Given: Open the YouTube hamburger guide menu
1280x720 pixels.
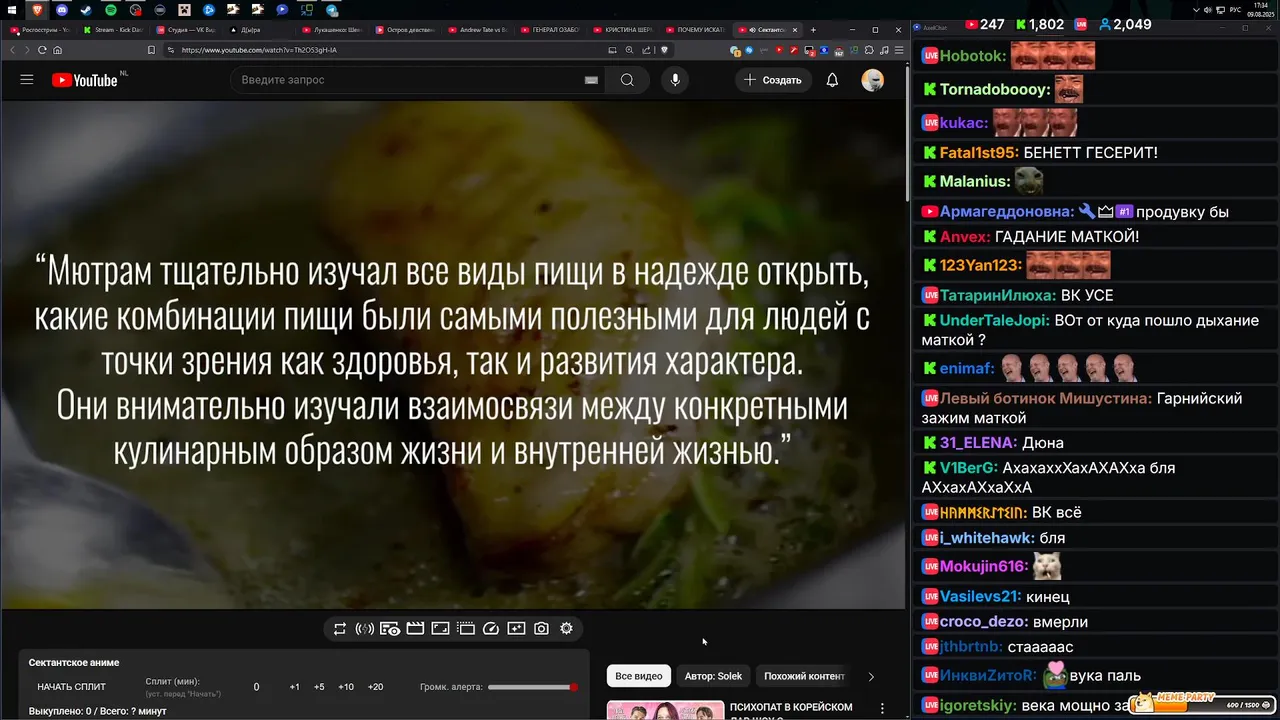Looking at the screenshot, I should point(27,80).
